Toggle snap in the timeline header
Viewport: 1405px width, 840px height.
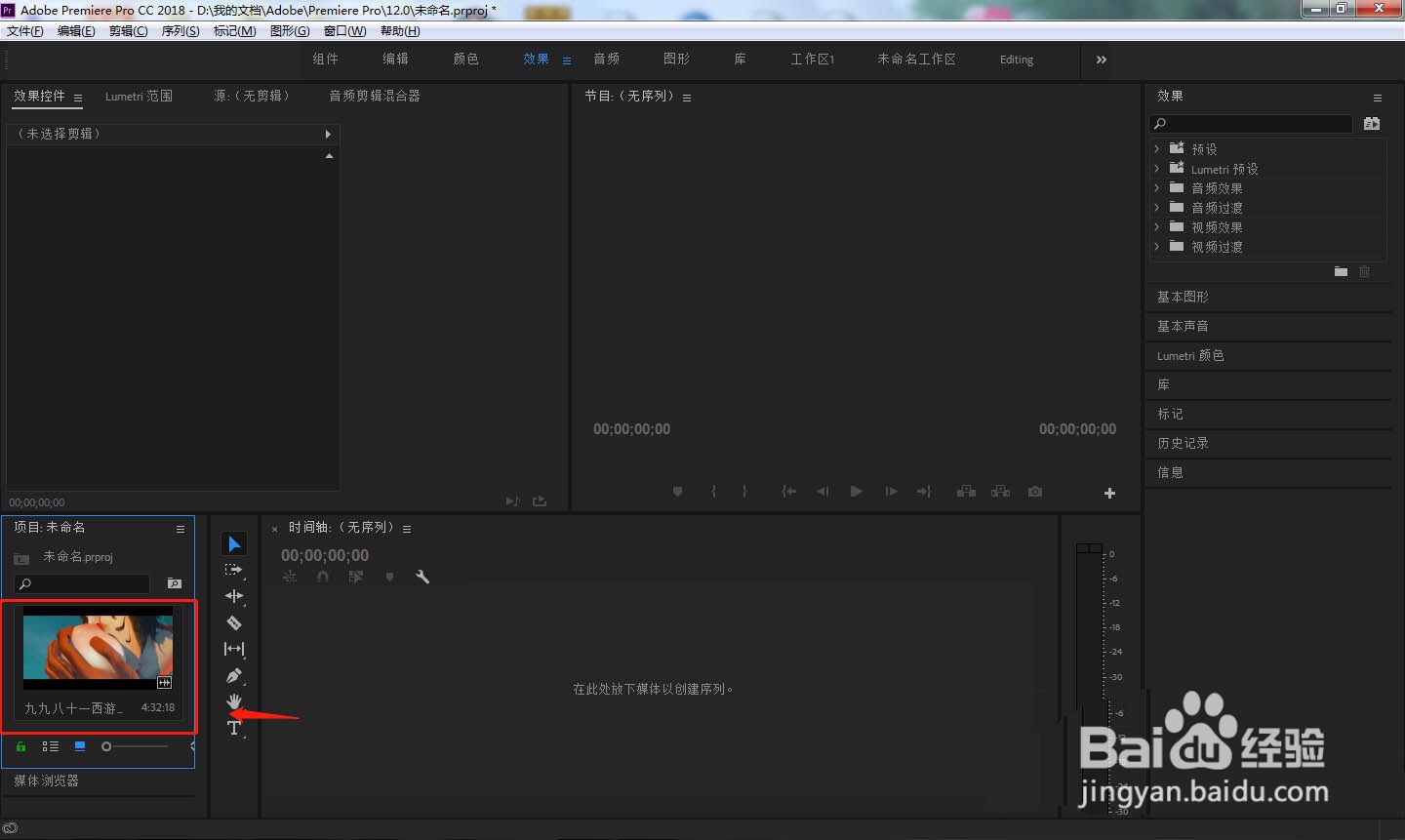coord(323,577)
